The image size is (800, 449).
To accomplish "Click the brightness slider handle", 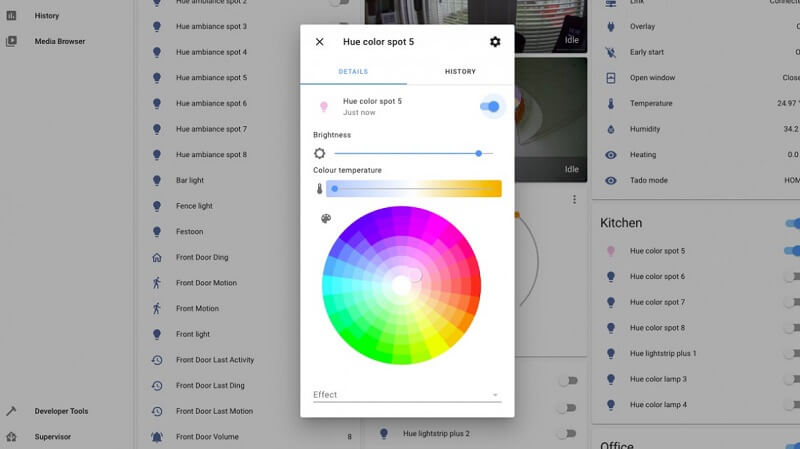I will pyautogui.click(x=479, y=153).
